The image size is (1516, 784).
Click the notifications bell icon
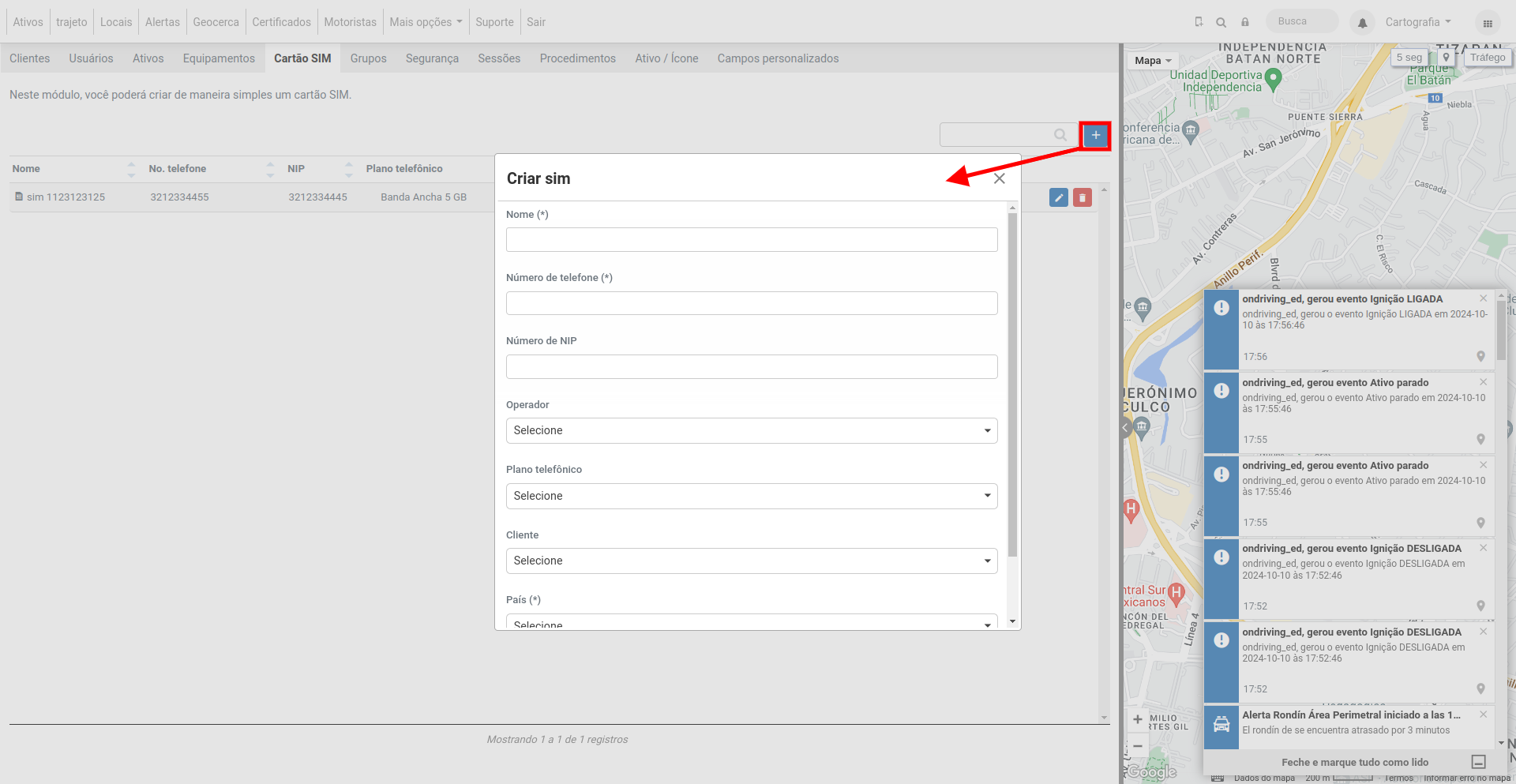(x=1362, y=22)
